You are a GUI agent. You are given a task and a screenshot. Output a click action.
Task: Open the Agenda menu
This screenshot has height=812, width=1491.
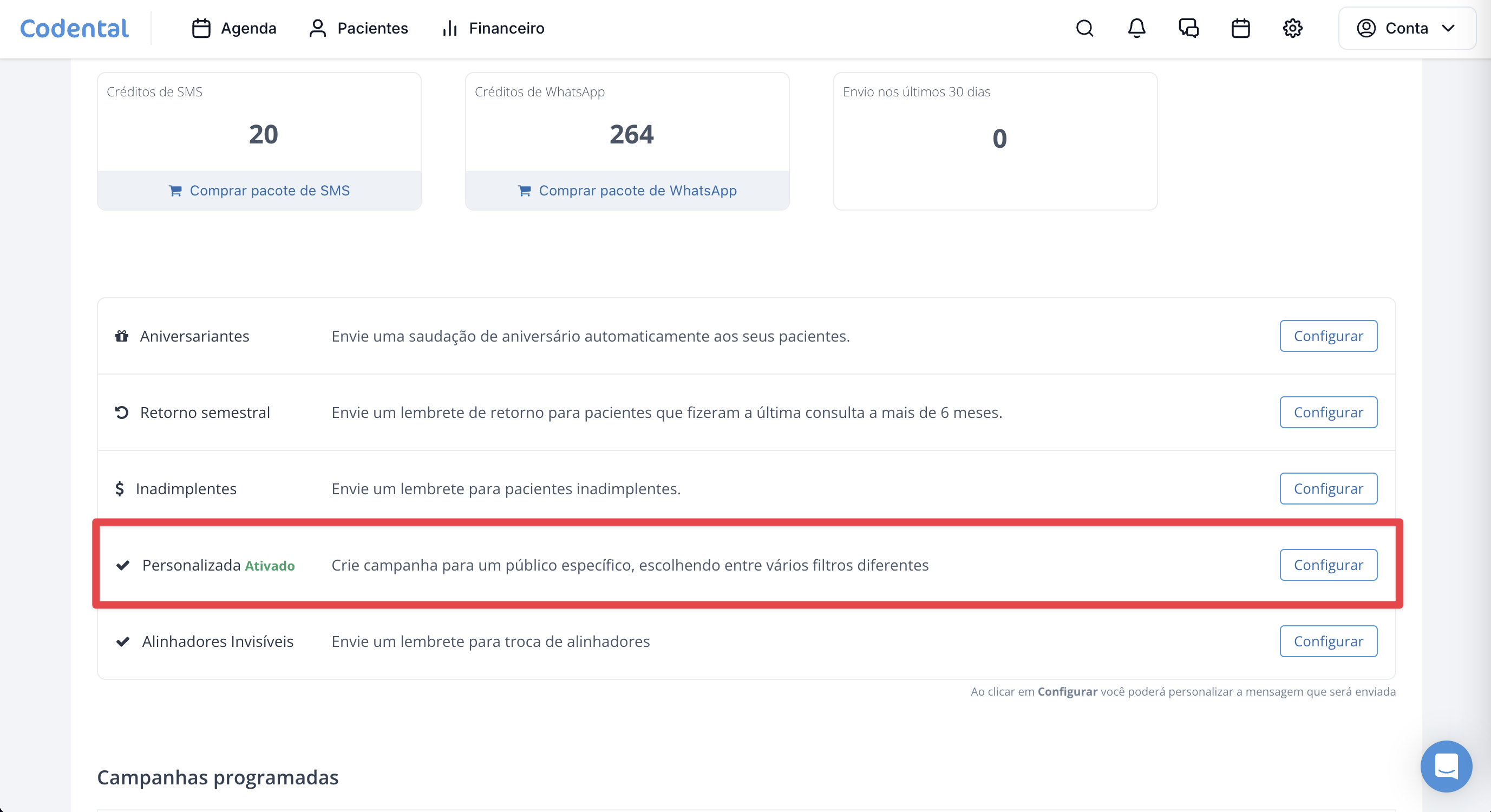(x=234, y=28)
